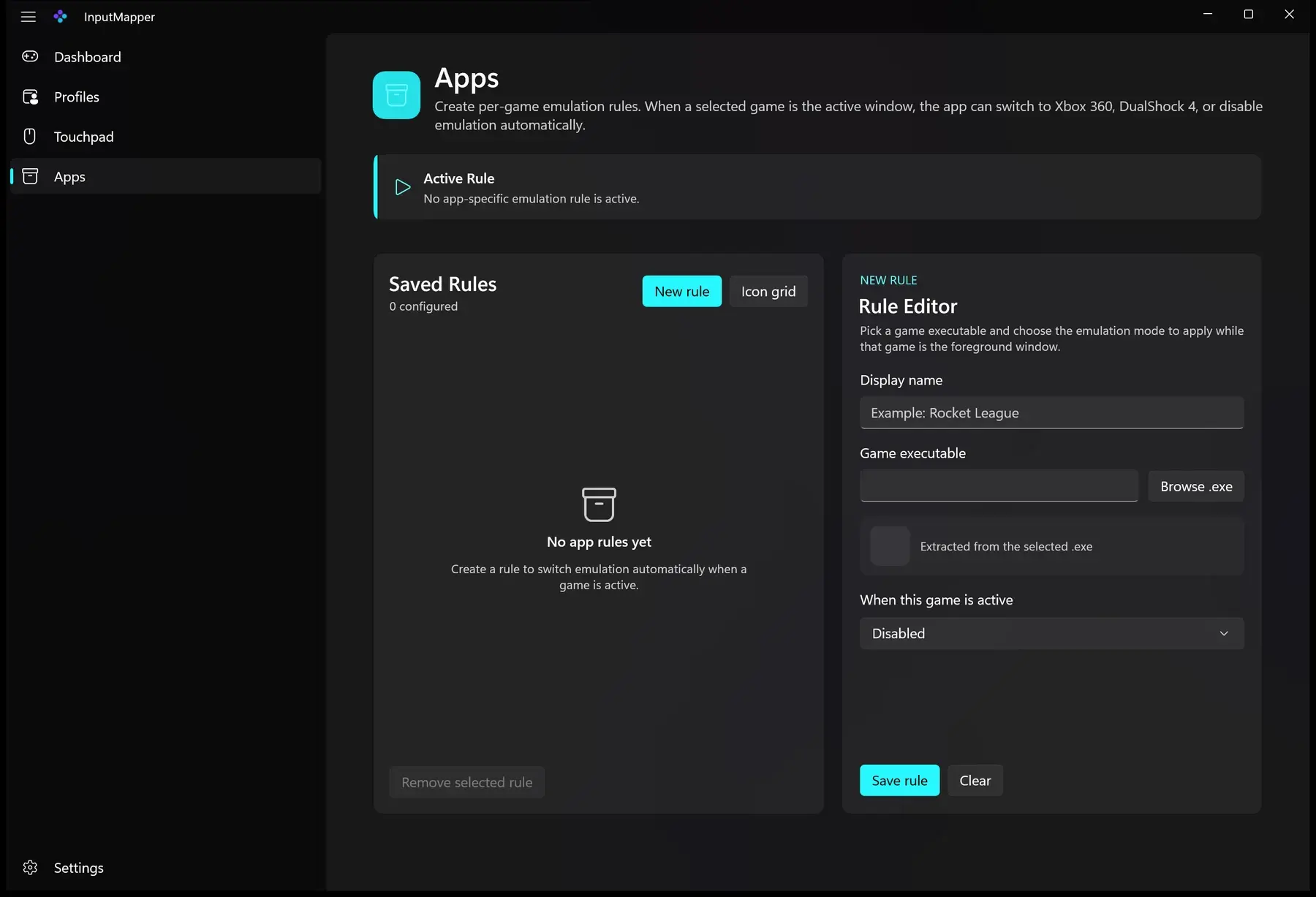Screen dimensions: 1316x897
Task: Toggle the hamburger navigation menu
Action: [x=29, y=16]
